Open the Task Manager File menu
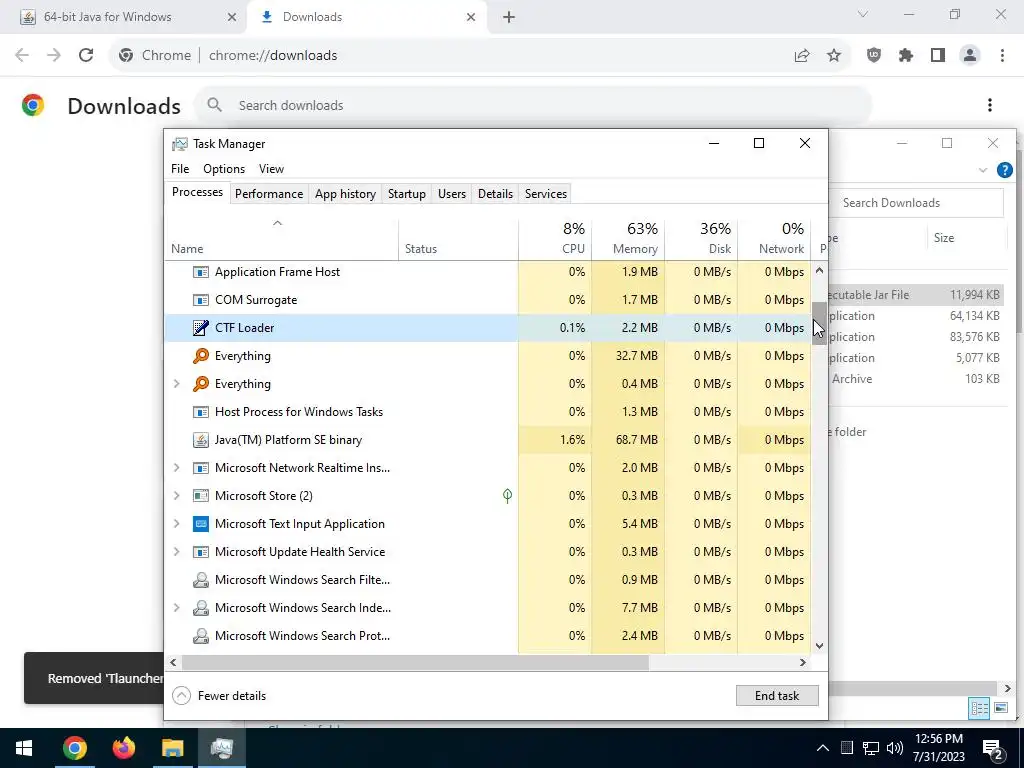1024x768 pixels. [180, 169]
